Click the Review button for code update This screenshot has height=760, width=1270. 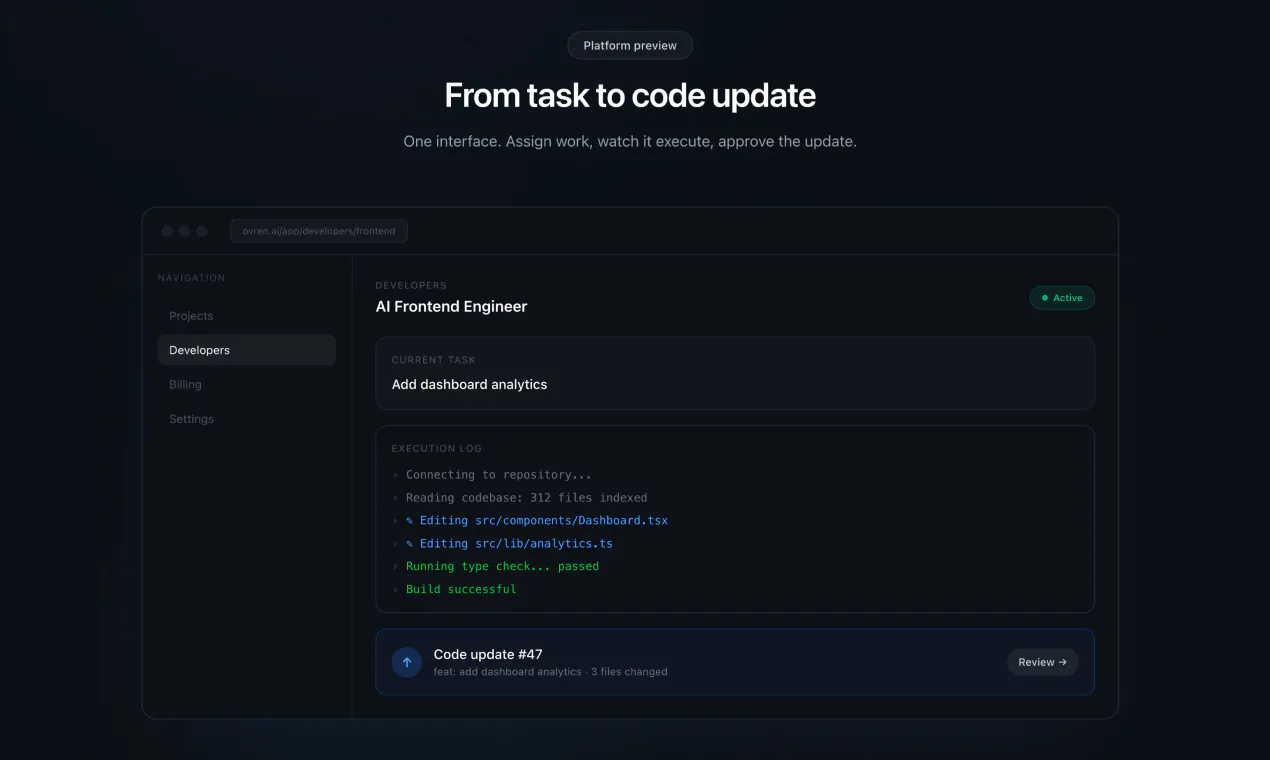pyautogui.click(x=1042, y=662)
